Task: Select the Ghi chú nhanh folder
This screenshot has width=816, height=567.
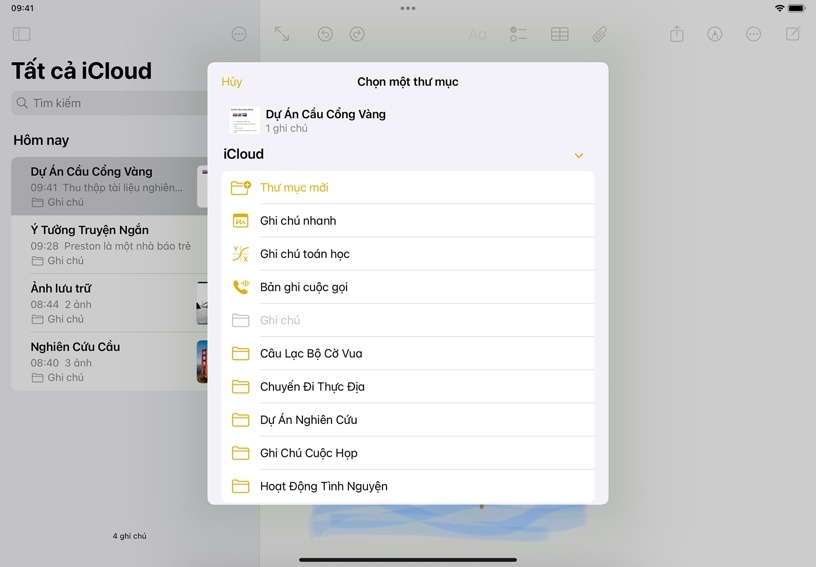Action: pyautogui.click(x=298, y=221)
